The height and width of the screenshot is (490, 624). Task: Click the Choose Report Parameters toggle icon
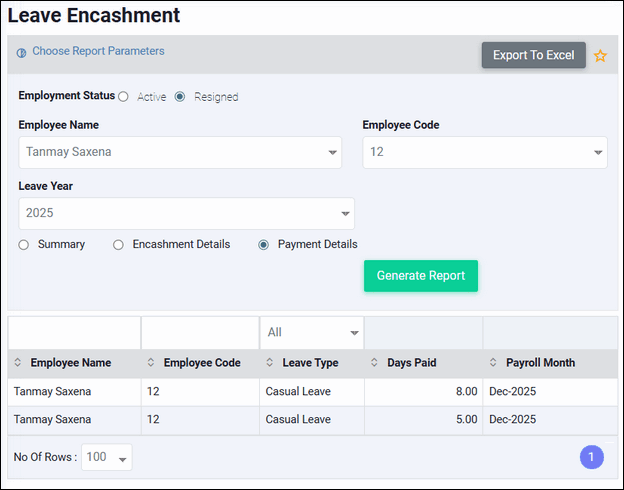click(22, 52)
